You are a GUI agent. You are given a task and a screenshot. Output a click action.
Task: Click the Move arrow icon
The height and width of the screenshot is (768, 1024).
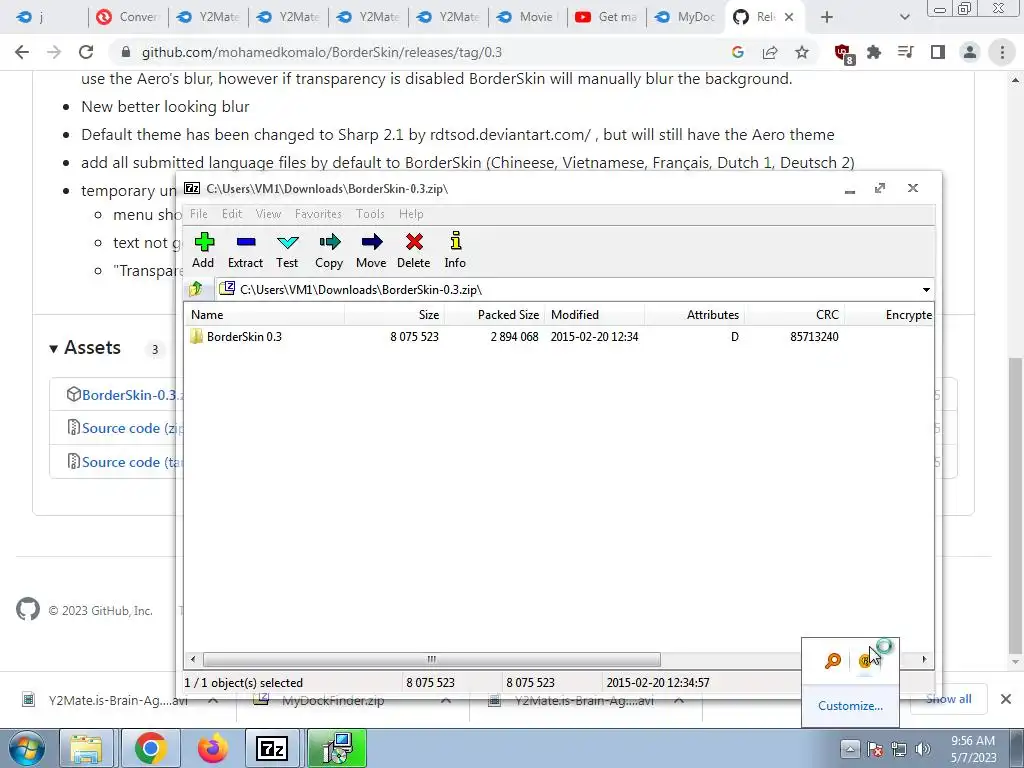tap(371, 250)
